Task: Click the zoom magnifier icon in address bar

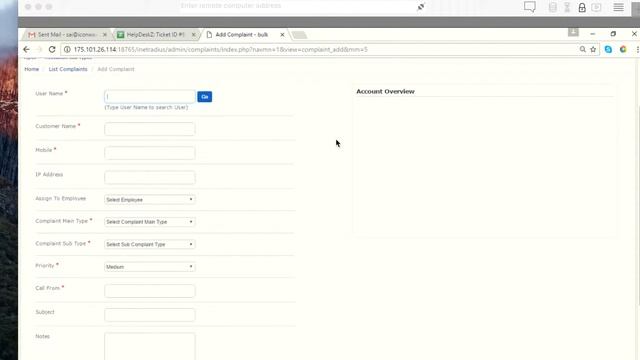Action: click(582, 49)
